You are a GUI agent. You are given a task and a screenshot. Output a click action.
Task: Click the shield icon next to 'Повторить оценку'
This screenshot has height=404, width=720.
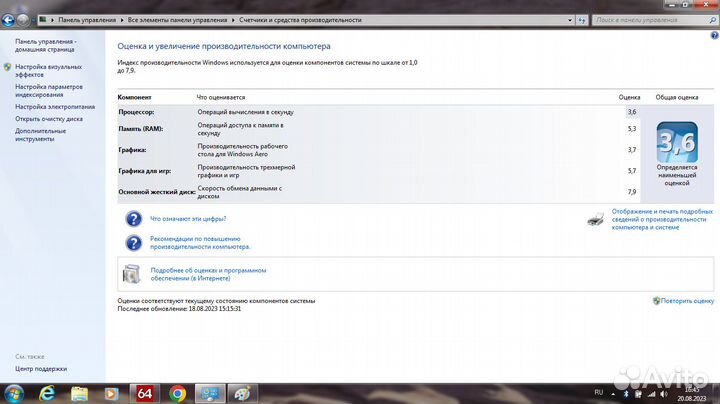655,300
